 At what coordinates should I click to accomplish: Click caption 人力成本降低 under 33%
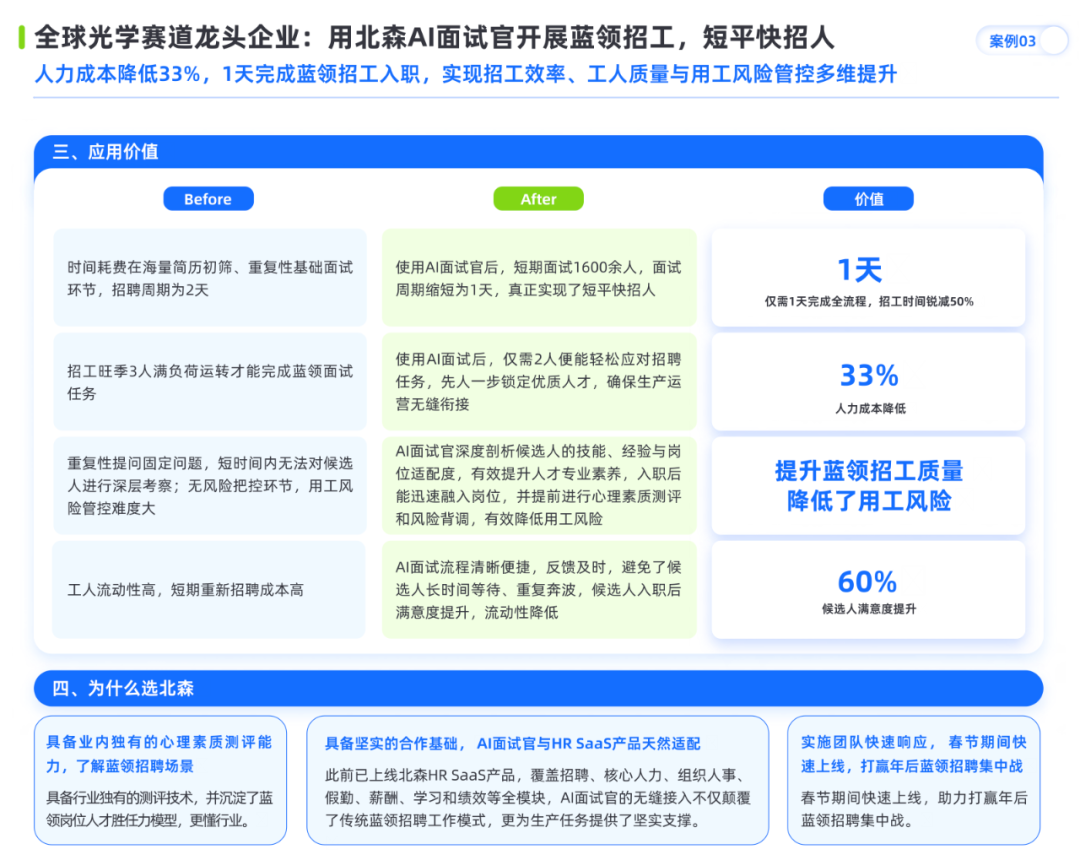click(x=870, y=408)
